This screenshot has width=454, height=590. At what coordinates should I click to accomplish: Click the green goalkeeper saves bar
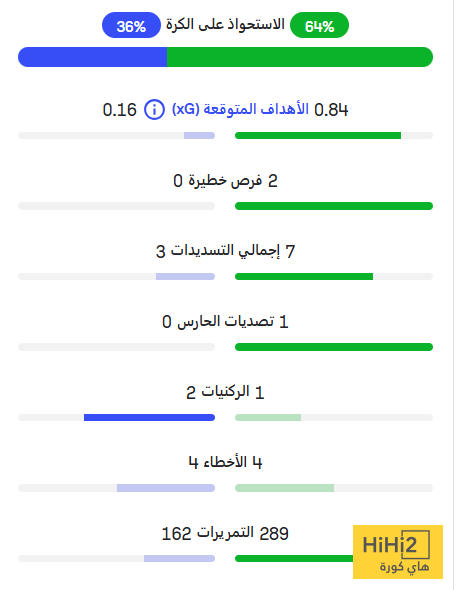[334, 347]
